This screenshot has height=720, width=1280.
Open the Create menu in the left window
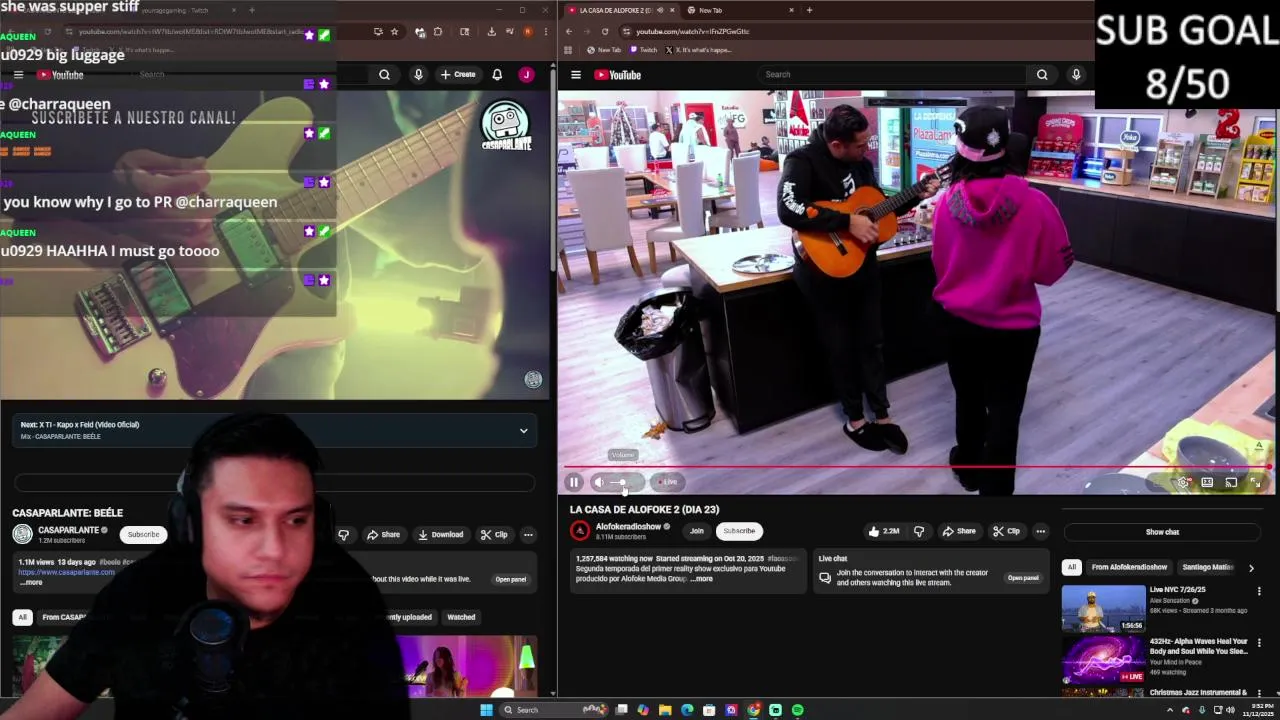pos(458,75)
